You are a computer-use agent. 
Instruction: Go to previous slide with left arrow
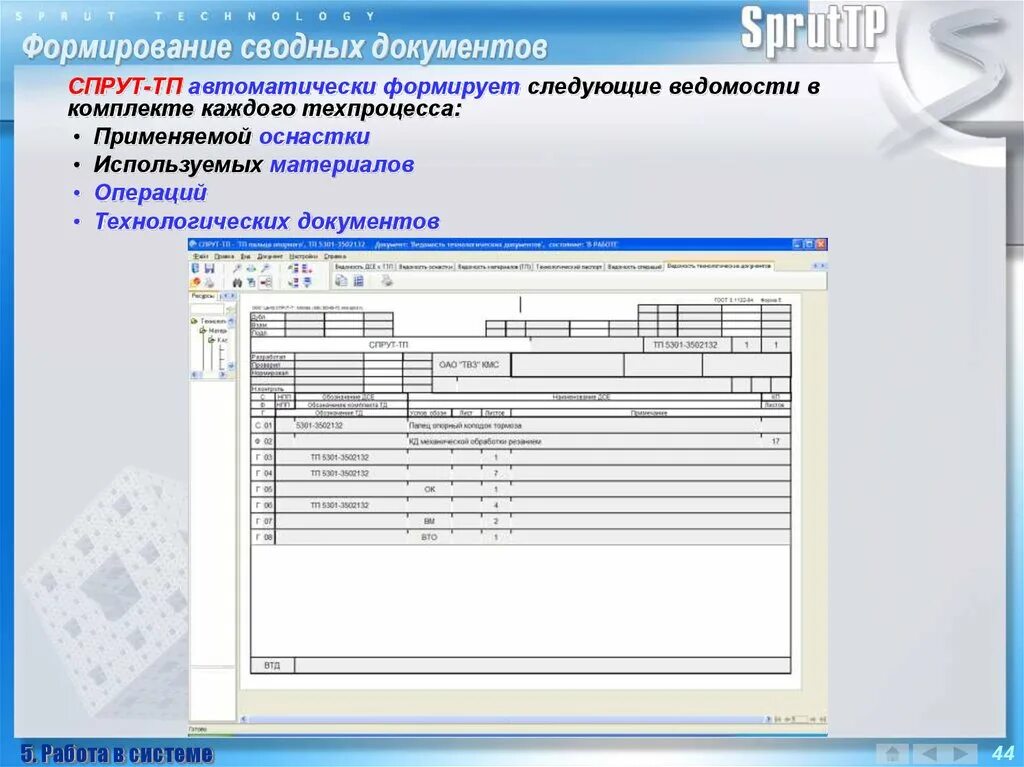tap(927, 753)
